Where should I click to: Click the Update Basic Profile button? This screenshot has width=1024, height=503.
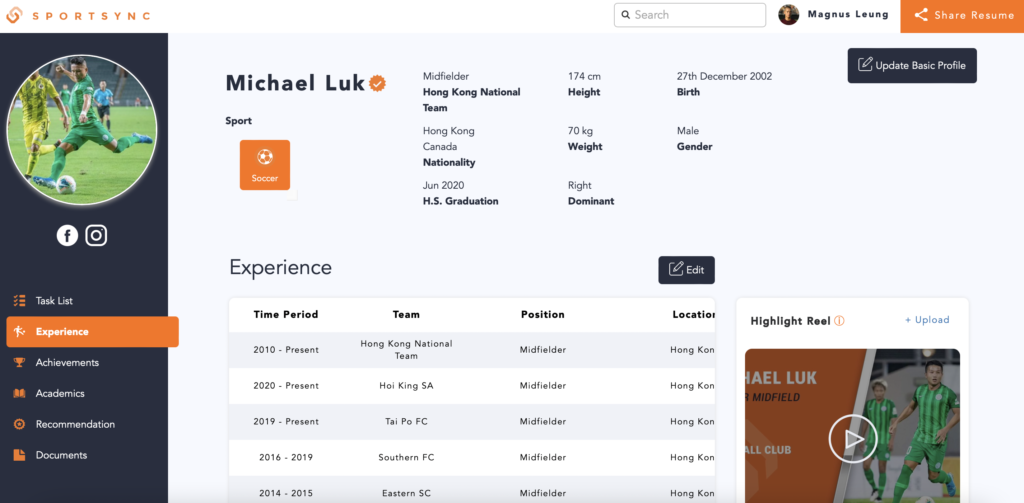(x=911, y=66)
